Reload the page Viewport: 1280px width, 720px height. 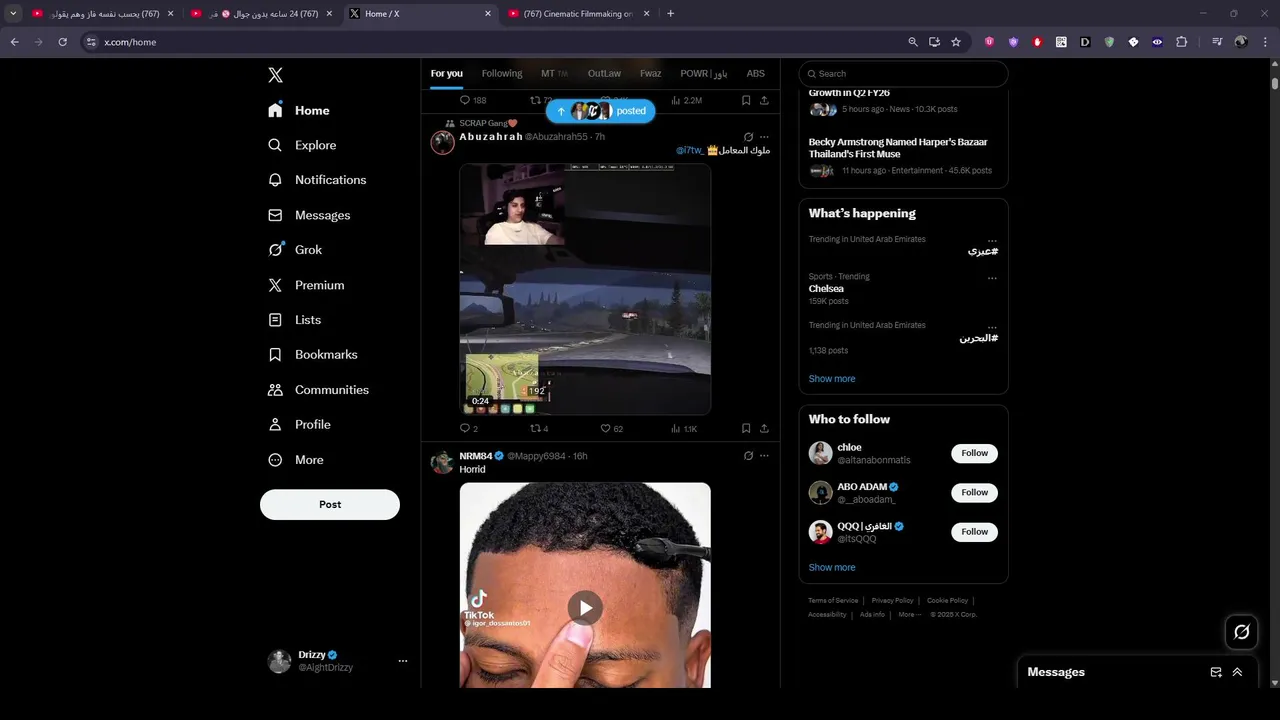pyautogui.click(x=62, y=42)
